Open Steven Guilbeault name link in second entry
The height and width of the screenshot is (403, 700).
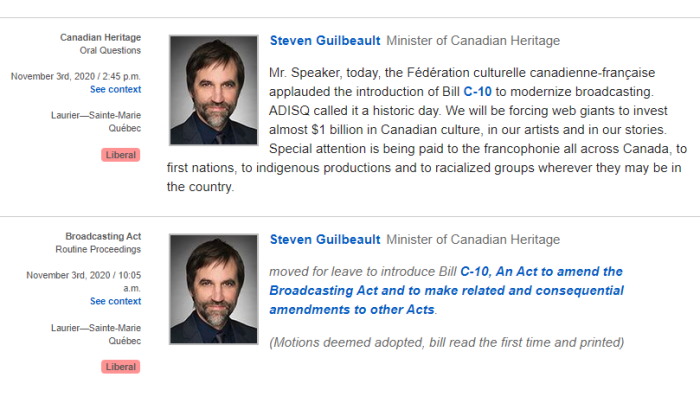325,240
